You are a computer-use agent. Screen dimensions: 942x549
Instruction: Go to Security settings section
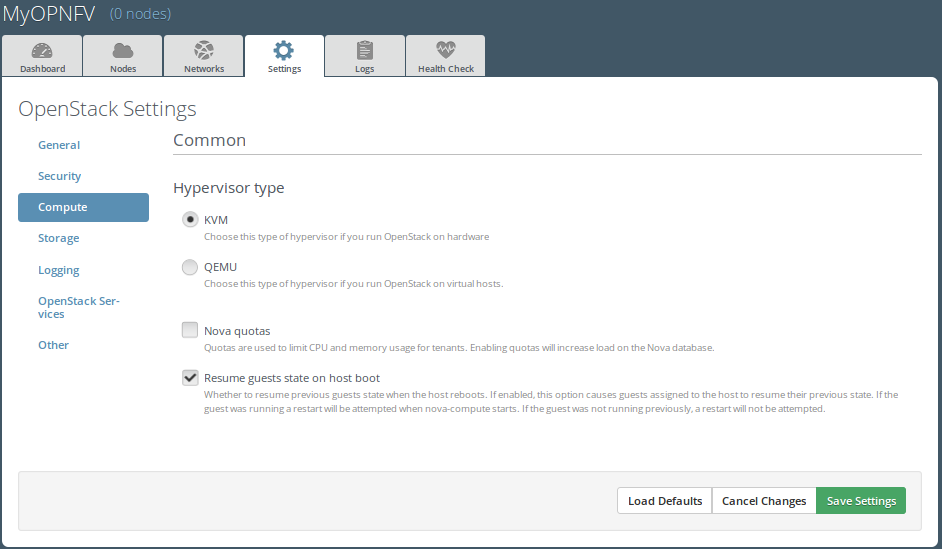[60, 176]
